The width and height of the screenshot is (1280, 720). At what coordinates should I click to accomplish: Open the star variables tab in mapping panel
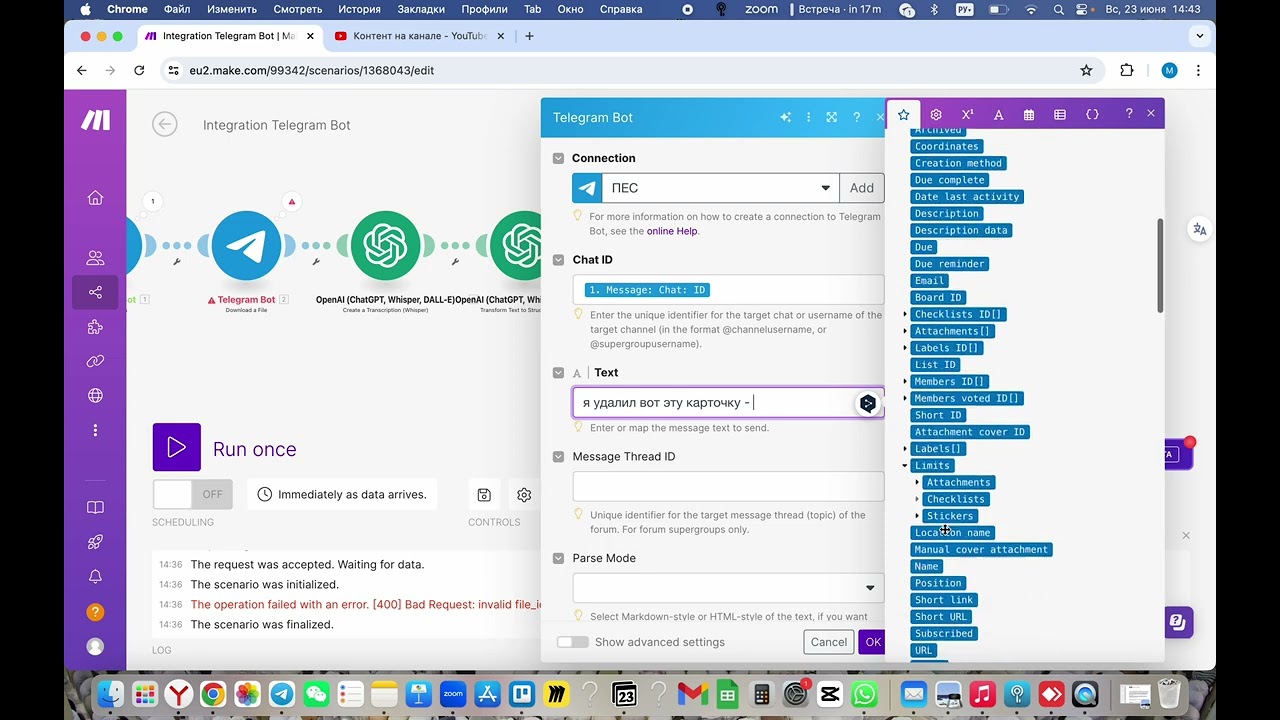[x=903, y=115]
